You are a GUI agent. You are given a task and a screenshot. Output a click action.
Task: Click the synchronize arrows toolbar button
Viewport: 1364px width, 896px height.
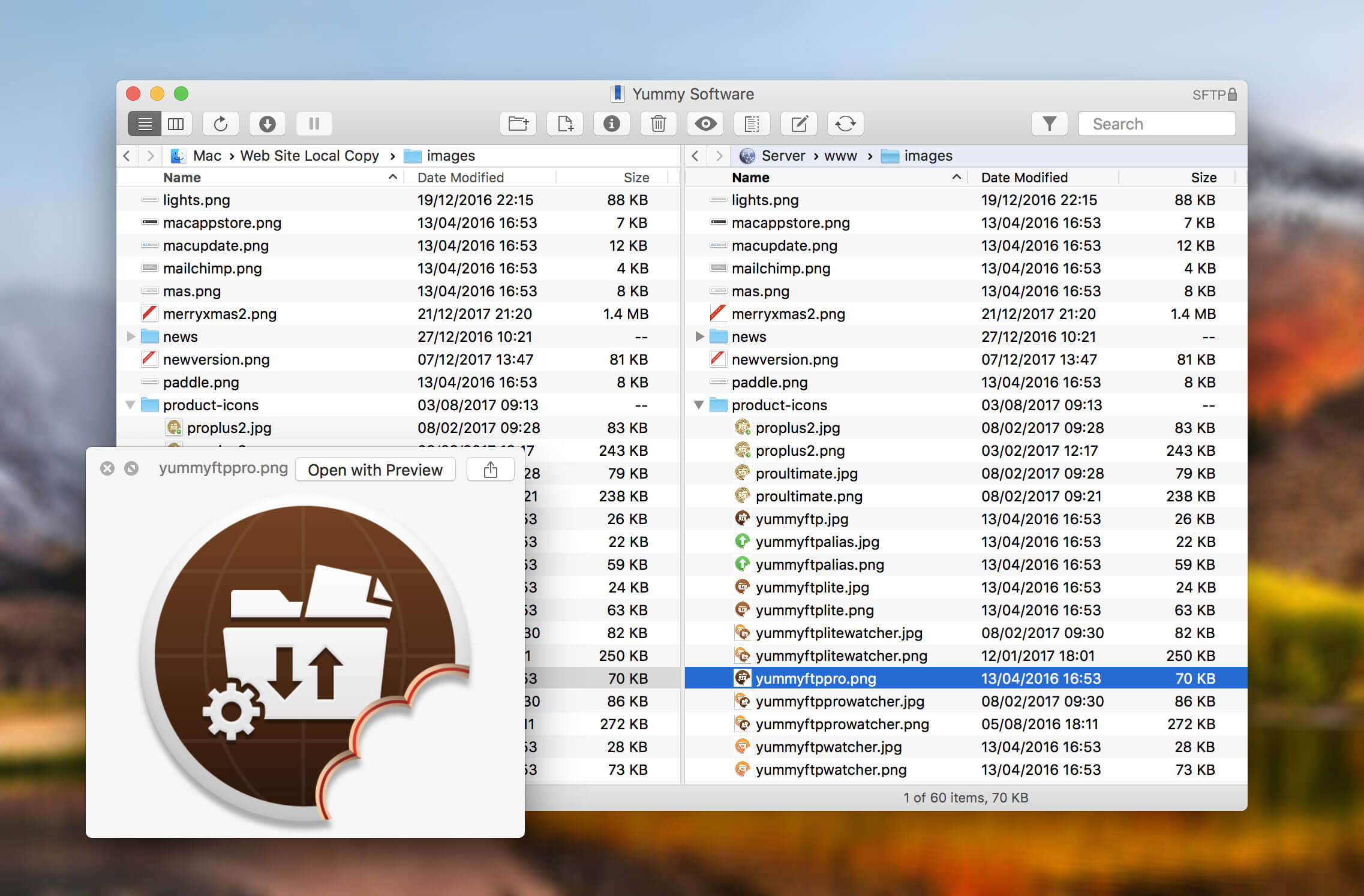point(846,124)
